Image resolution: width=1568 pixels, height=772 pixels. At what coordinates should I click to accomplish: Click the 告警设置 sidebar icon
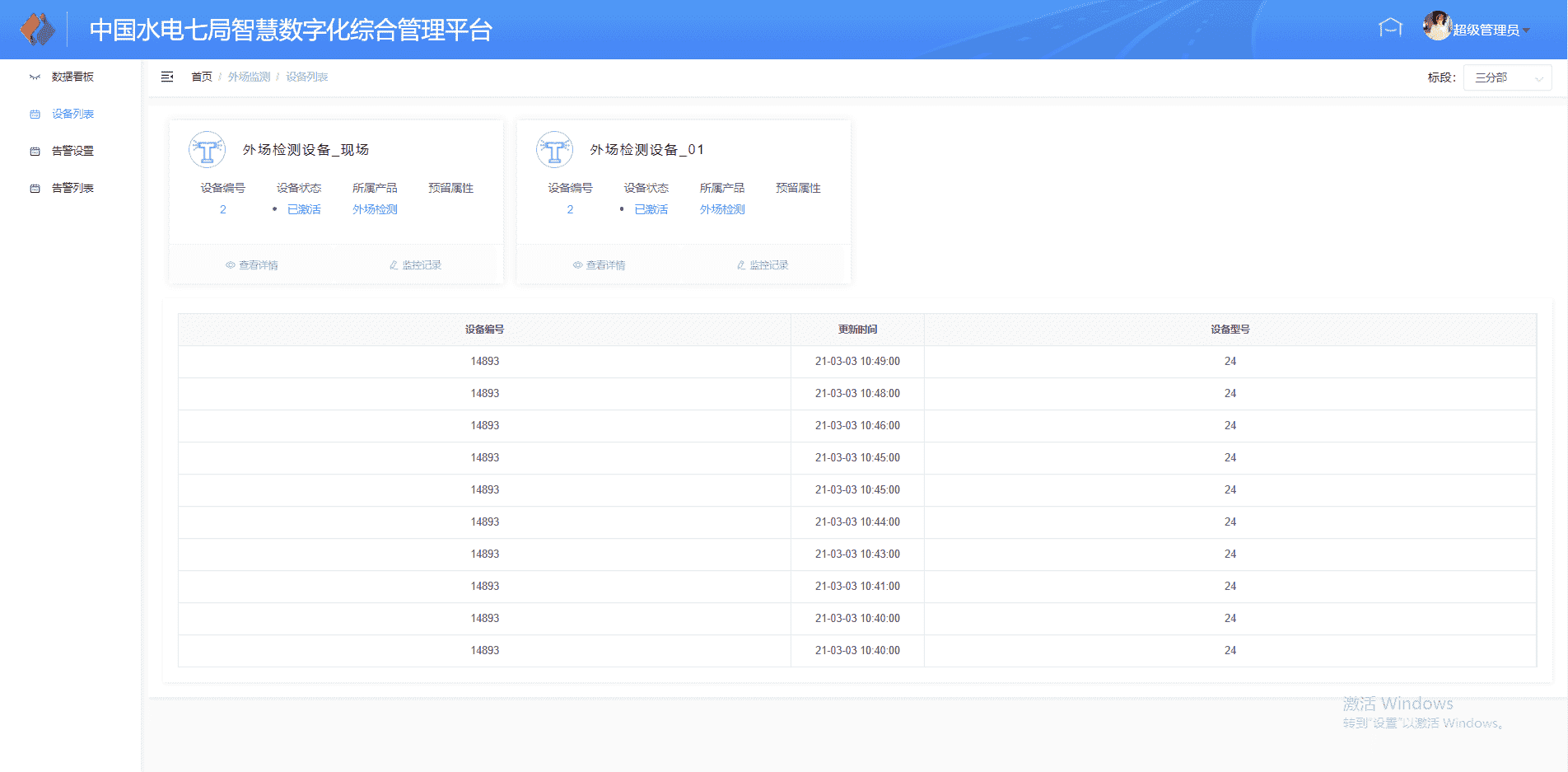[x=35, y=152]
